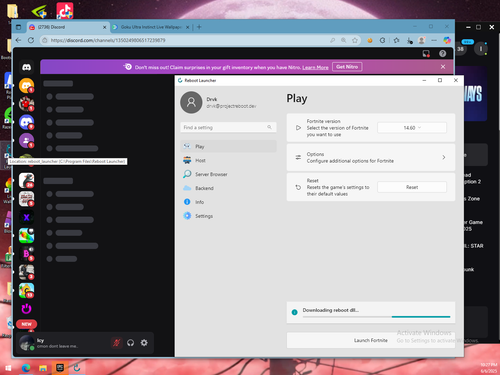Open the Info section in Reboot Launcher
500x375 pixels.
[x=229, y=202]
